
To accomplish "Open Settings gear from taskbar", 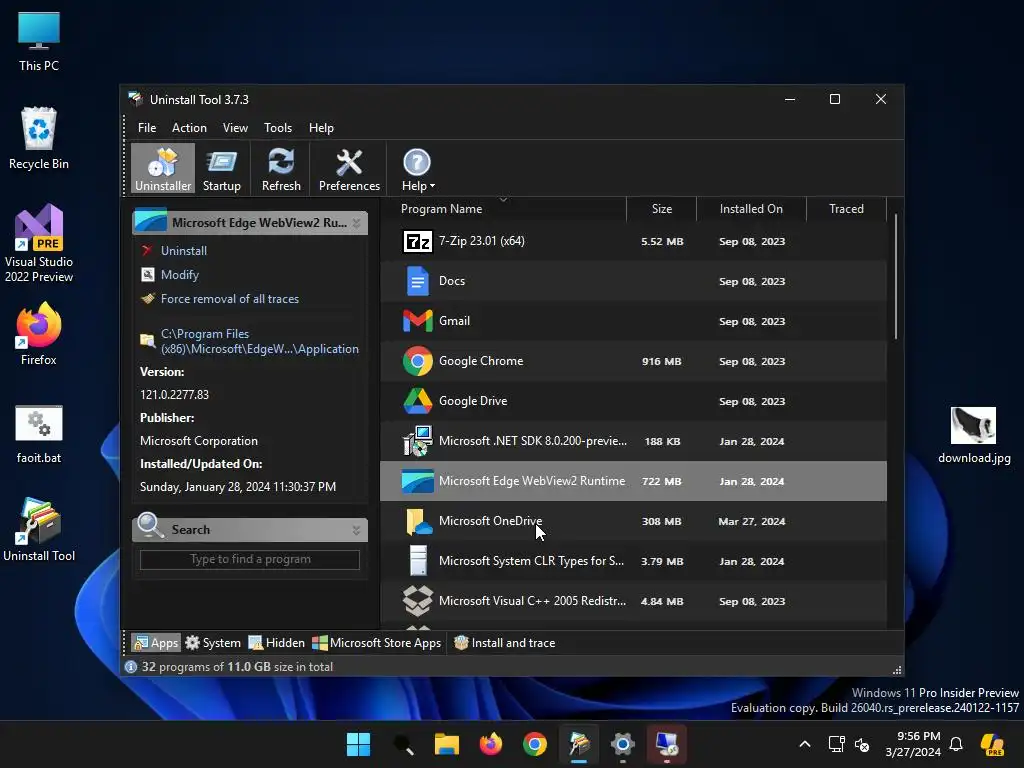I will (x=622, y=744).
